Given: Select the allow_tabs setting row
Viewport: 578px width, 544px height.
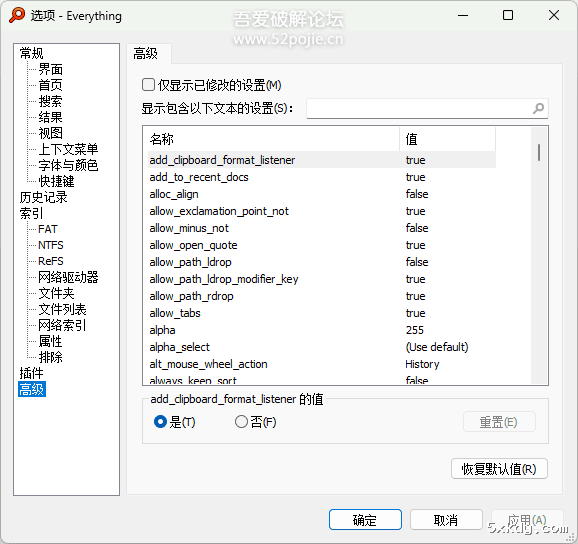Looking at the screenshot, I should (x=322, y=313).
